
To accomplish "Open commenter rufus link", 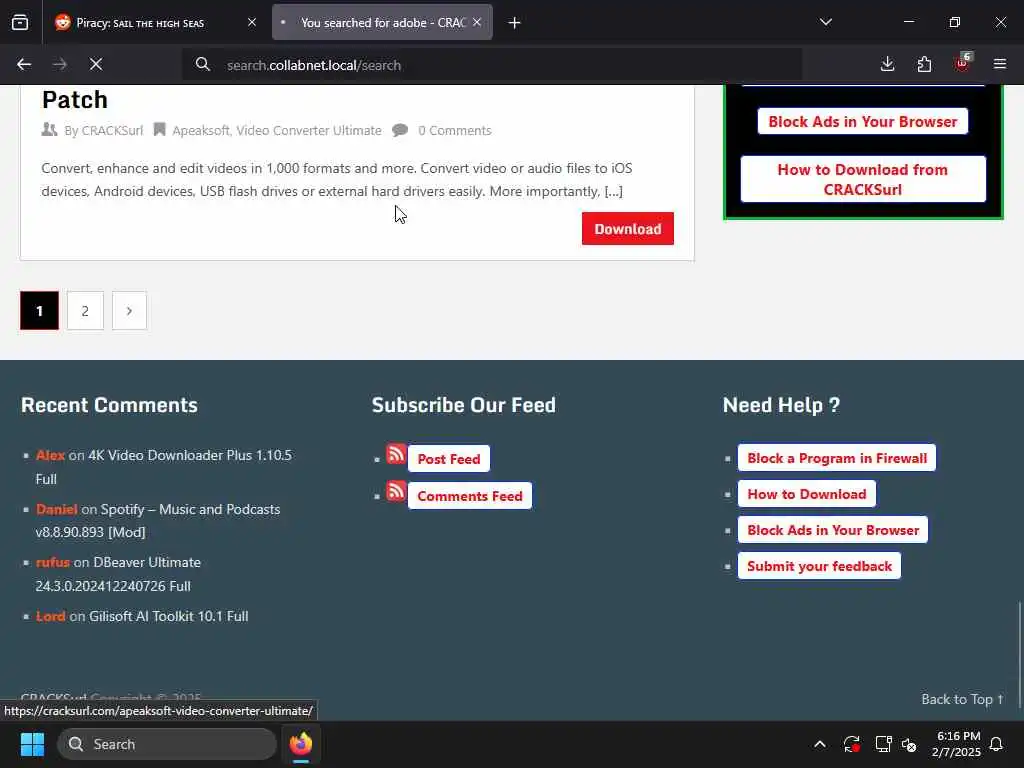I will (52, 562).
